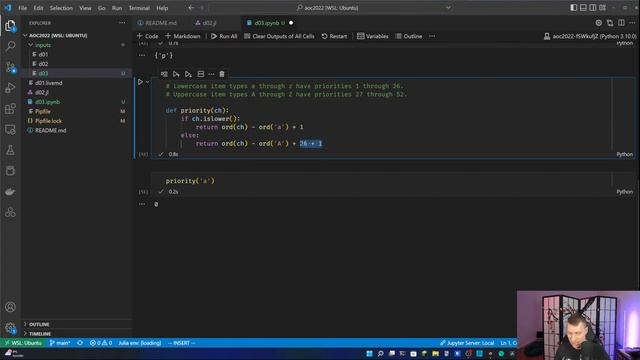Click inside the priority('a') cell
This screenshot has height=360, width=640.
click(381, 181)
